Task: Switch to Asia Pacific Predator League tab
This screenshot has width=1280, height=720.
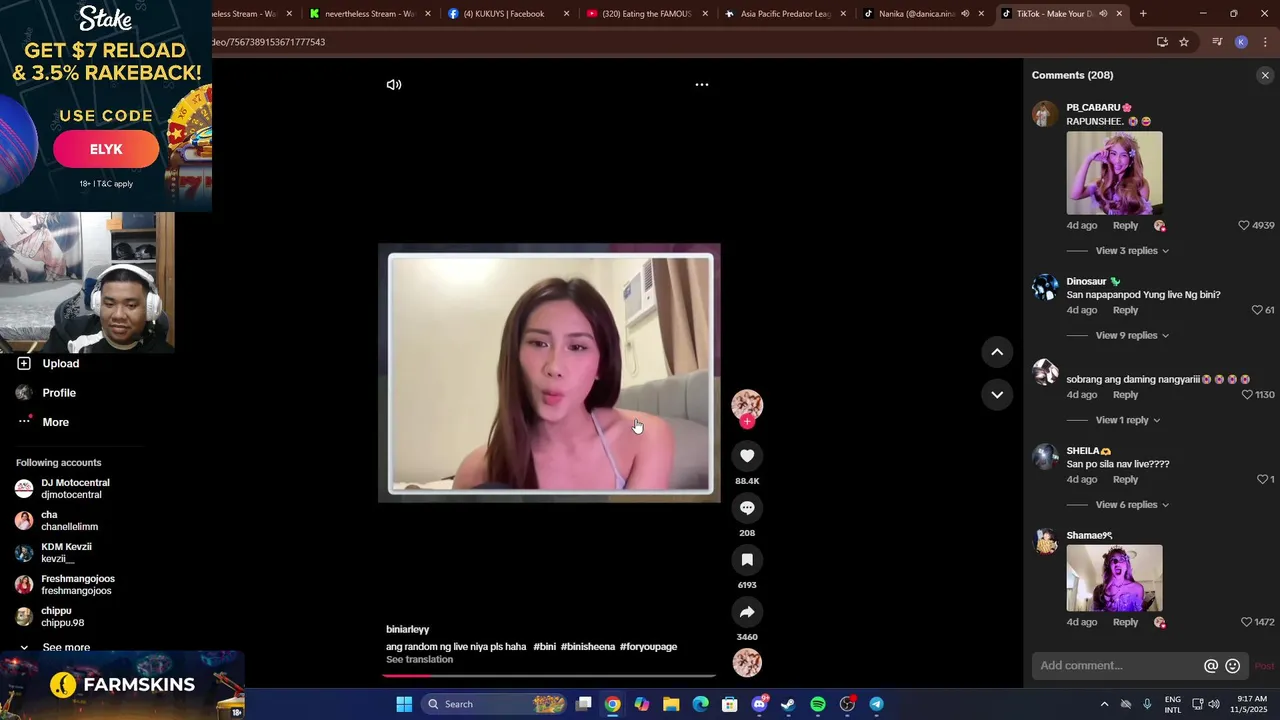Action: 786,14
